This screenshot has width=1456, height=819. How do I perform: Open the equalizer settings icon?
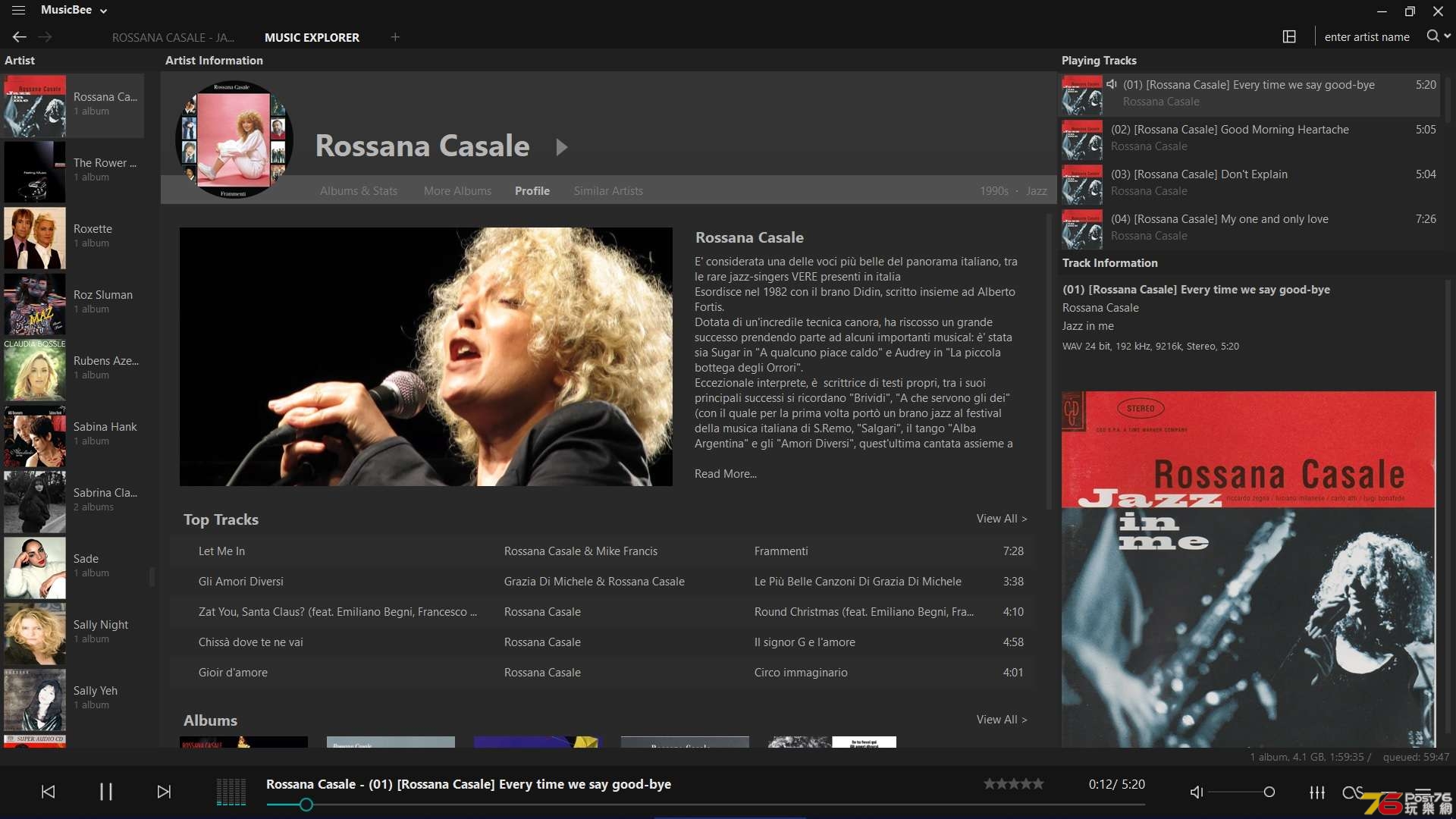(x=1317, y=792)
